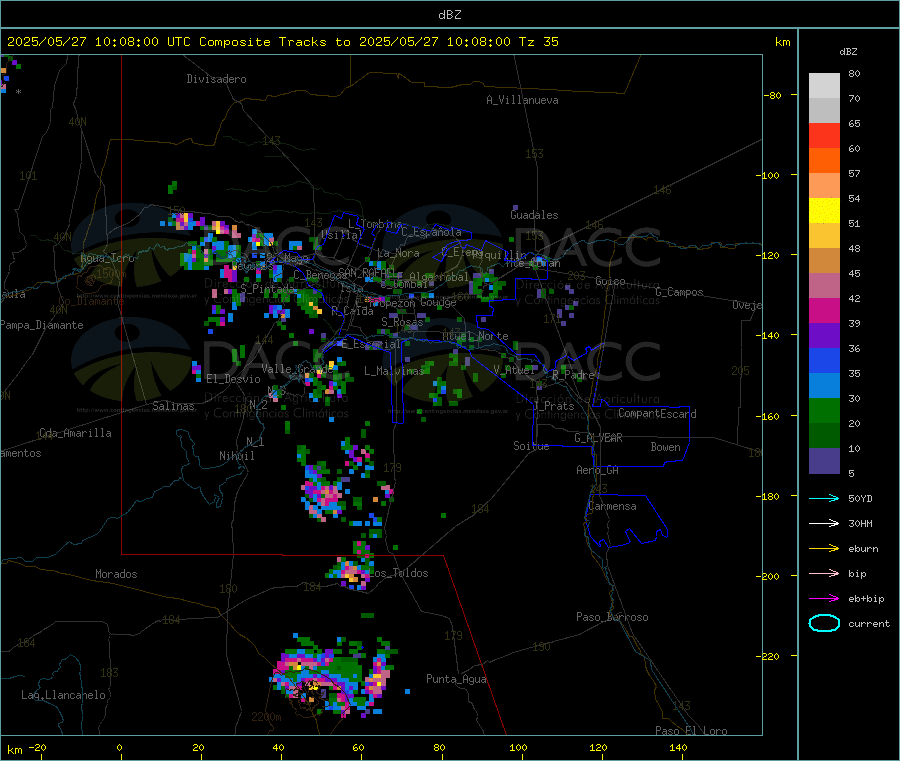The image size is (900, 761).
Task: Click the 100 km bottom axis label
Action: (x=518, y=747)
